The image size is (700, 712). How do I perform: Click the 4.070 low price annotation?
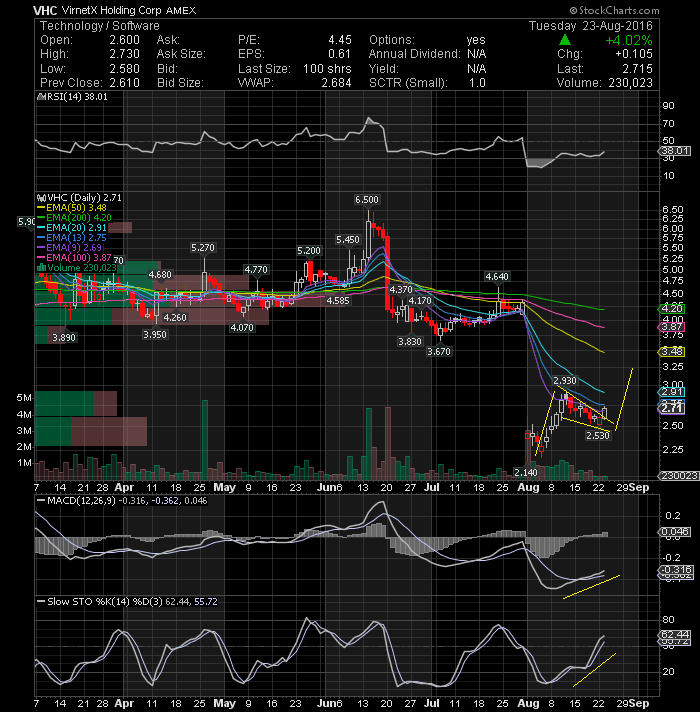pos(242,327)
